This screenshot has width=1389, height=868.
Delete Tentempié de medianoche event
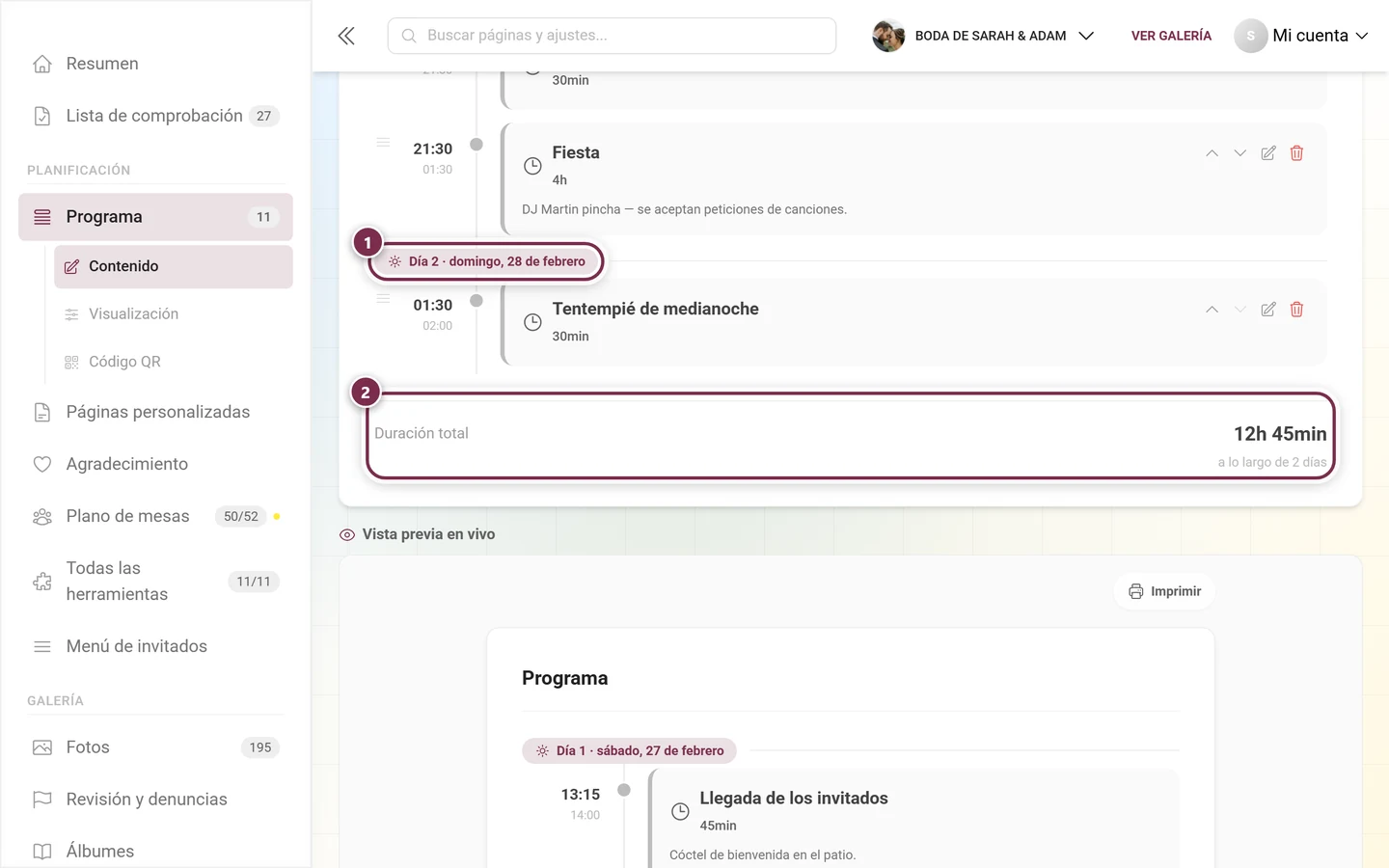pyautogui.click(x=1296, y=310)
